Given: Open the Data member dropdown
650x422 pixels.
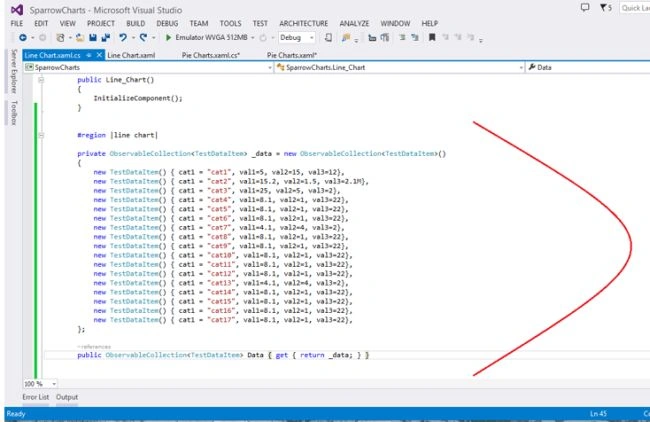Looking at the screenshot, I should [588, 67].
